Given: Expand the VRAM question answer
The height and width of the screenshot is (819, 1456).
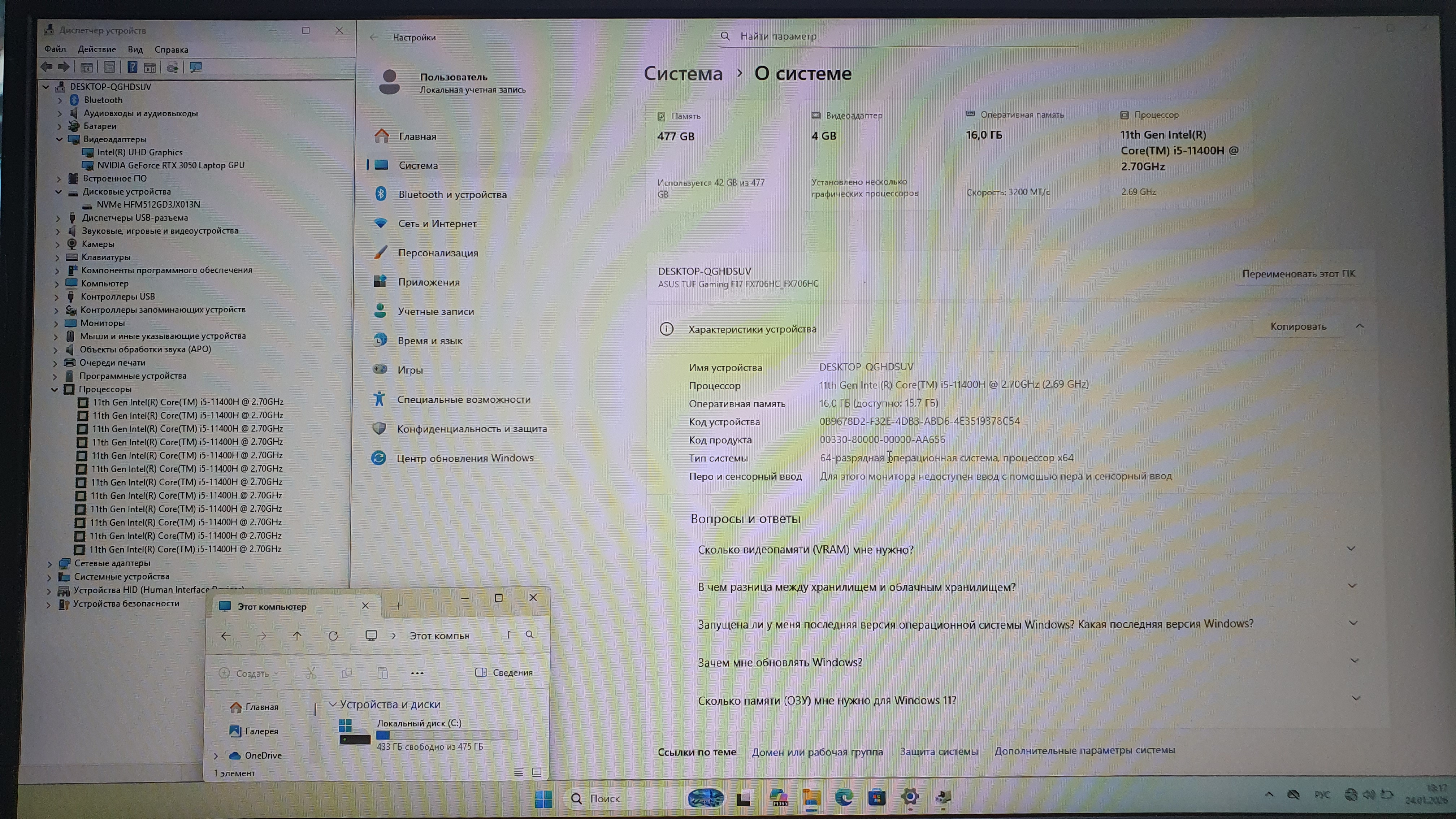Looking at the screenshot, I should [1351, 548].
